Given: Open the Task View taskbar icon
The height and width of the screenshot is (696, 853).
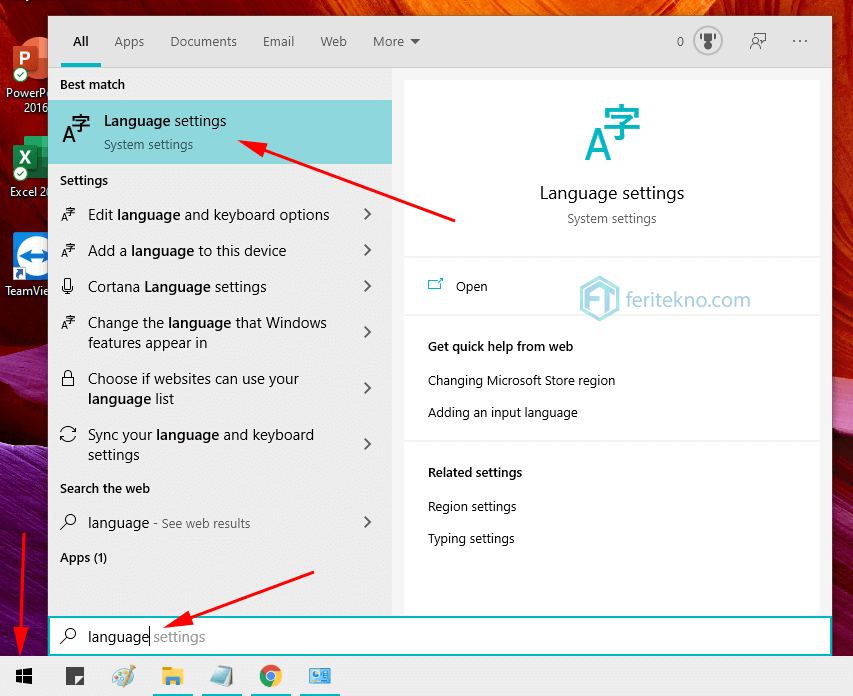Looking at the screenshot, I should coord(75,676).
